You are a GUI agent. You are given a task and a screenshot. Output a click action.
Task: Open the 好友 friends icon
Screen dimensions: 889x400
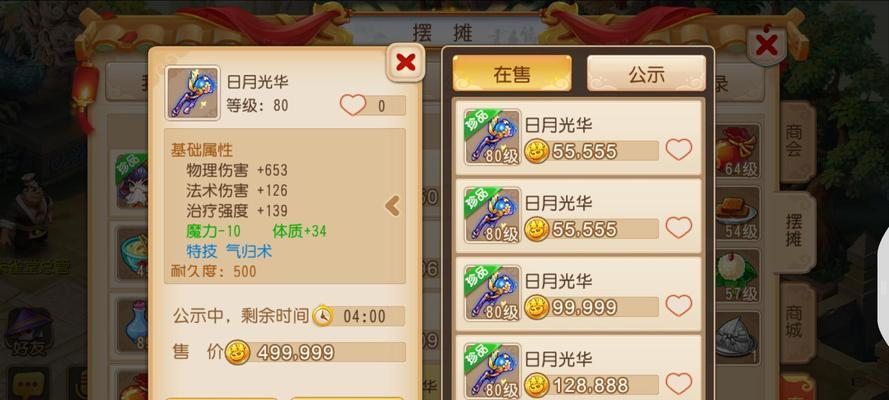pos(28,331)
